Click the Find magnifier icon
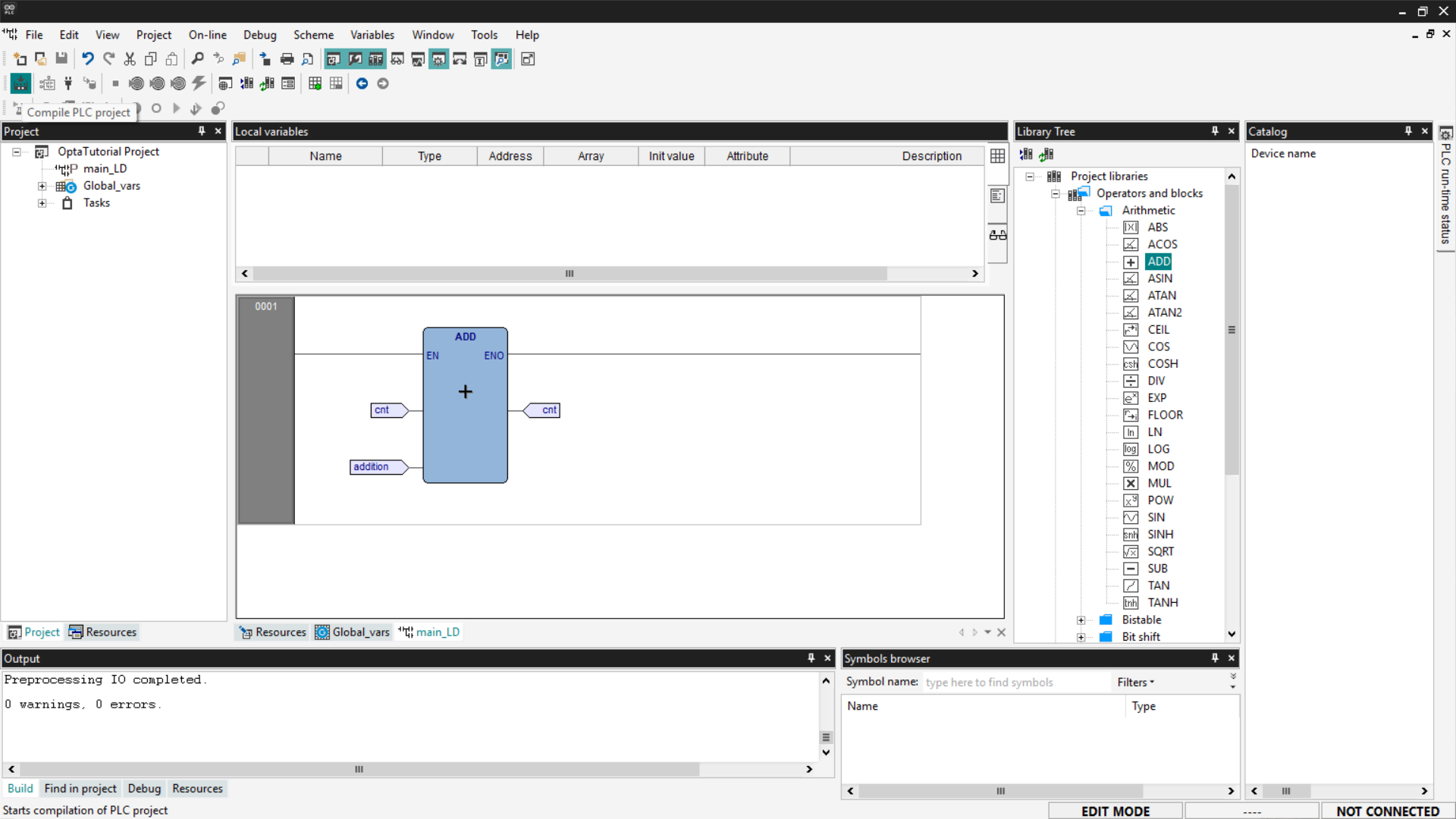Viewport: 1456px width, 819px height. click(x=197, y=59)
